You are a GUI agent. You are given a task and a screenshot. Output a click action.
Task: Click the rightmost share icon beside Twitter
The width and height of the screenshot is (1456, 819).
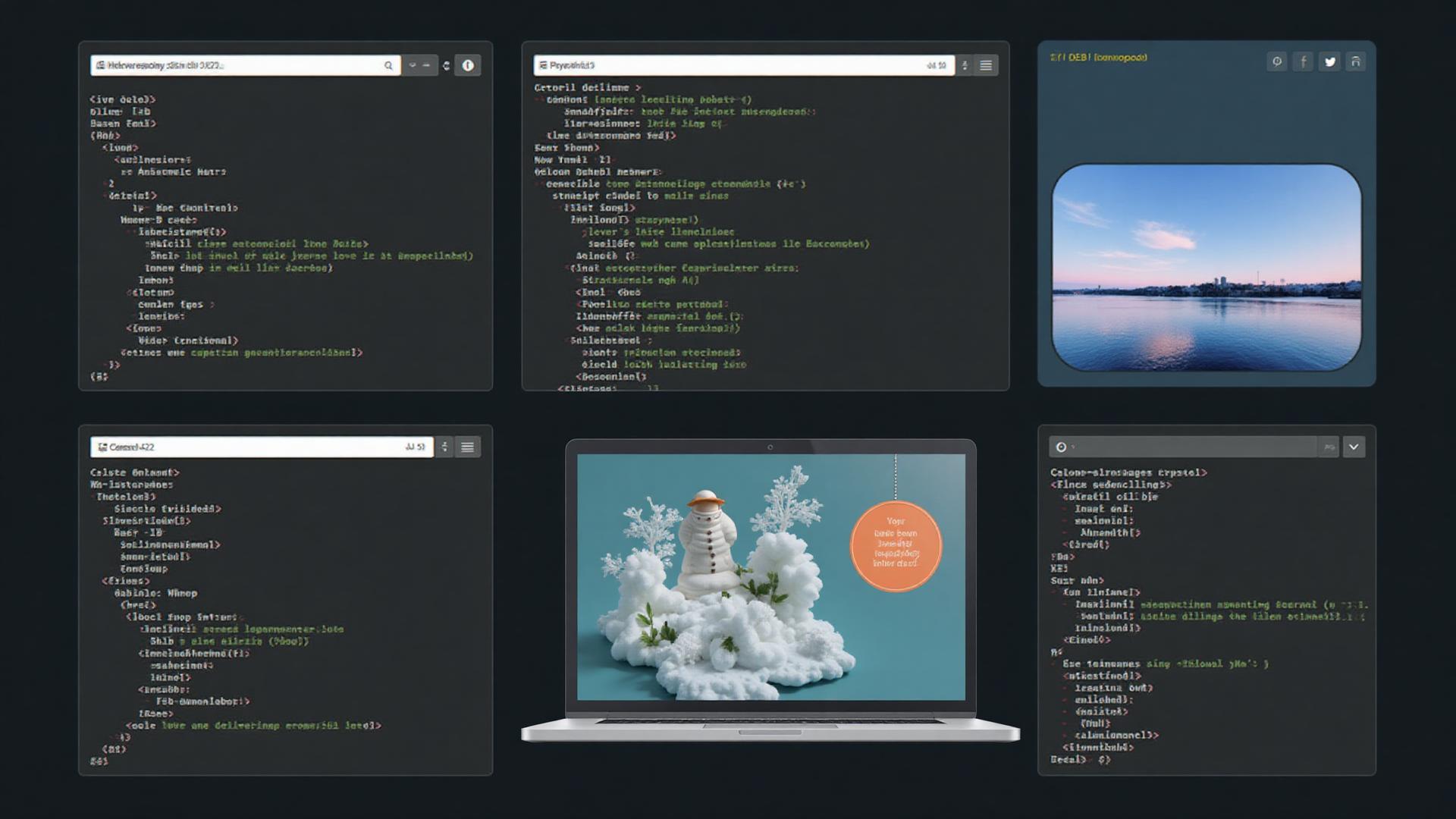[1356, 62]
